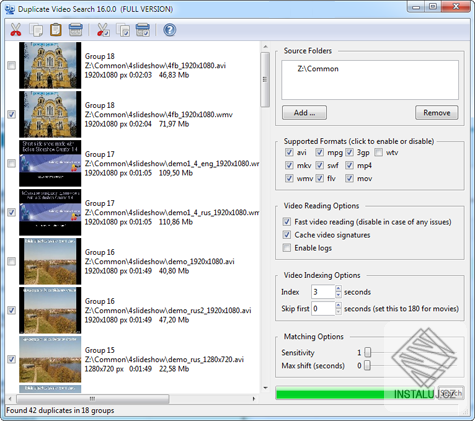This screenshot has width=475, height=421.
Task: Toggle the mpg format checkbox
Action: [x=320, y=152]
